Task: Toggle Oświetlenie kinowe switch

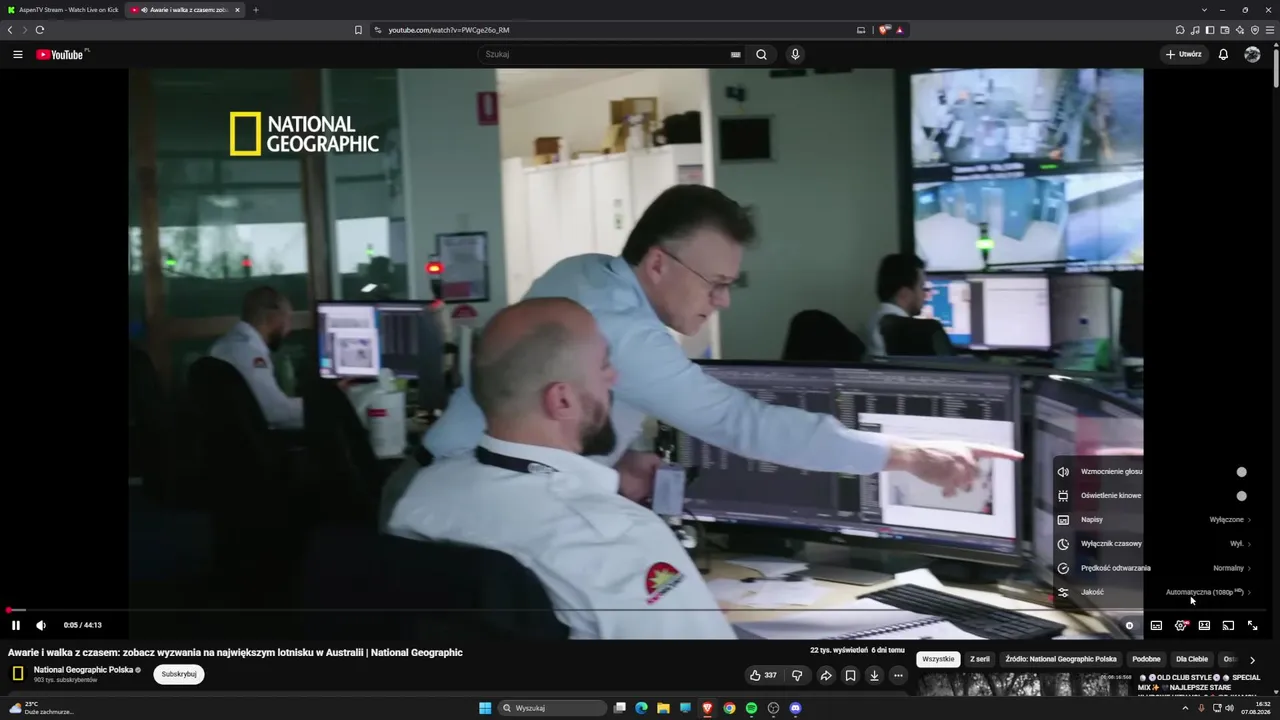Action: [1240, 496]
